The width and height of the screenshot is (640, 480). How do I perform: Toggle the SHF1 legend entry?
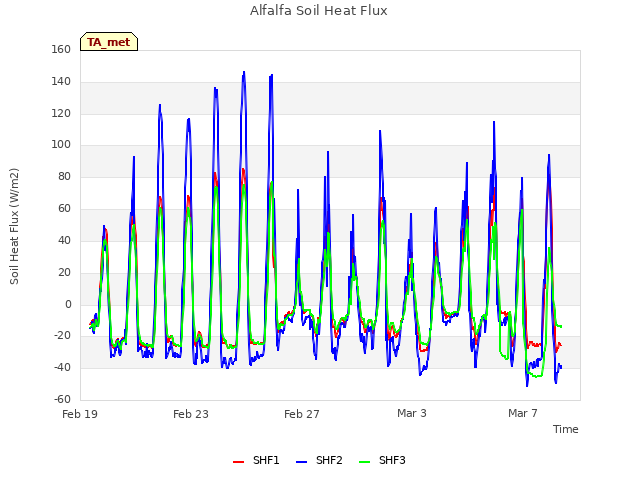(x=256, y=460)
